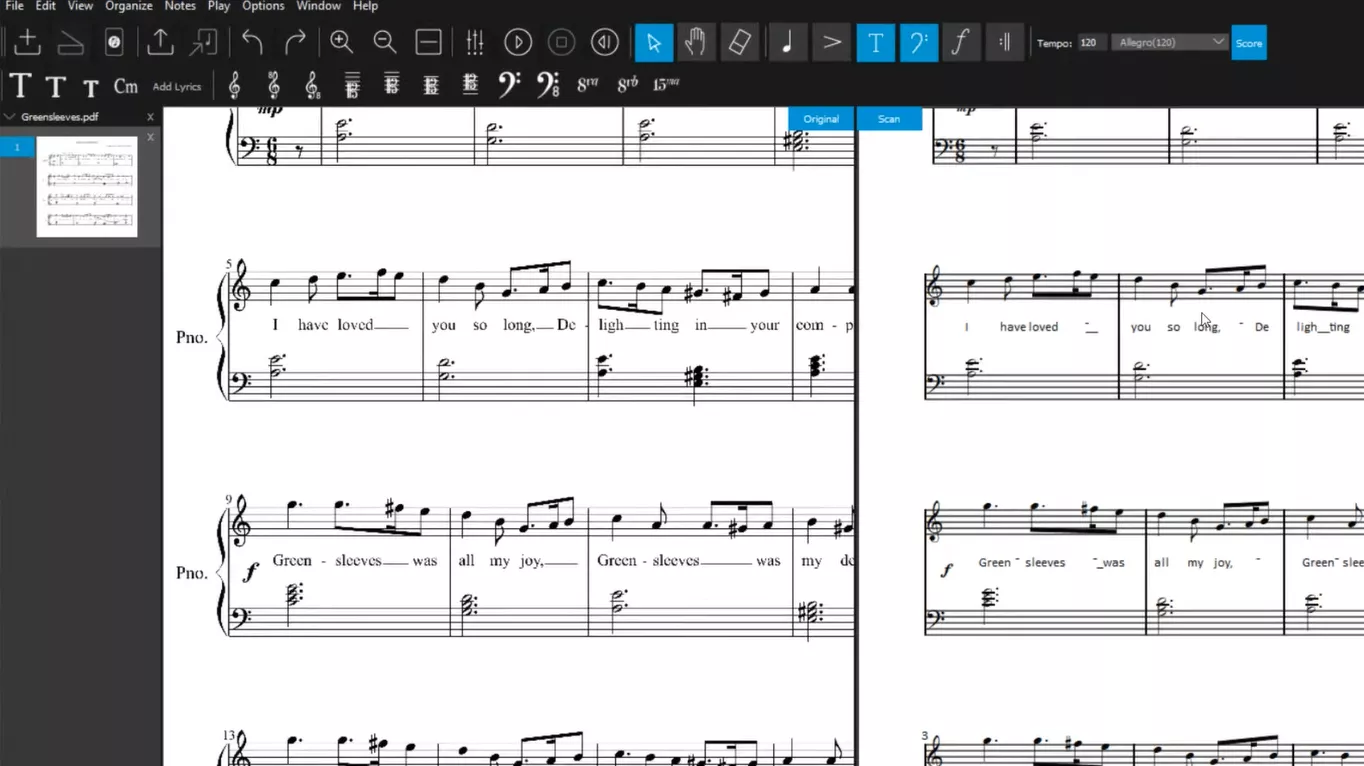This screenshot has width=1364, height=766.
Task: Click the Score button
Action: click(1248, 42)
